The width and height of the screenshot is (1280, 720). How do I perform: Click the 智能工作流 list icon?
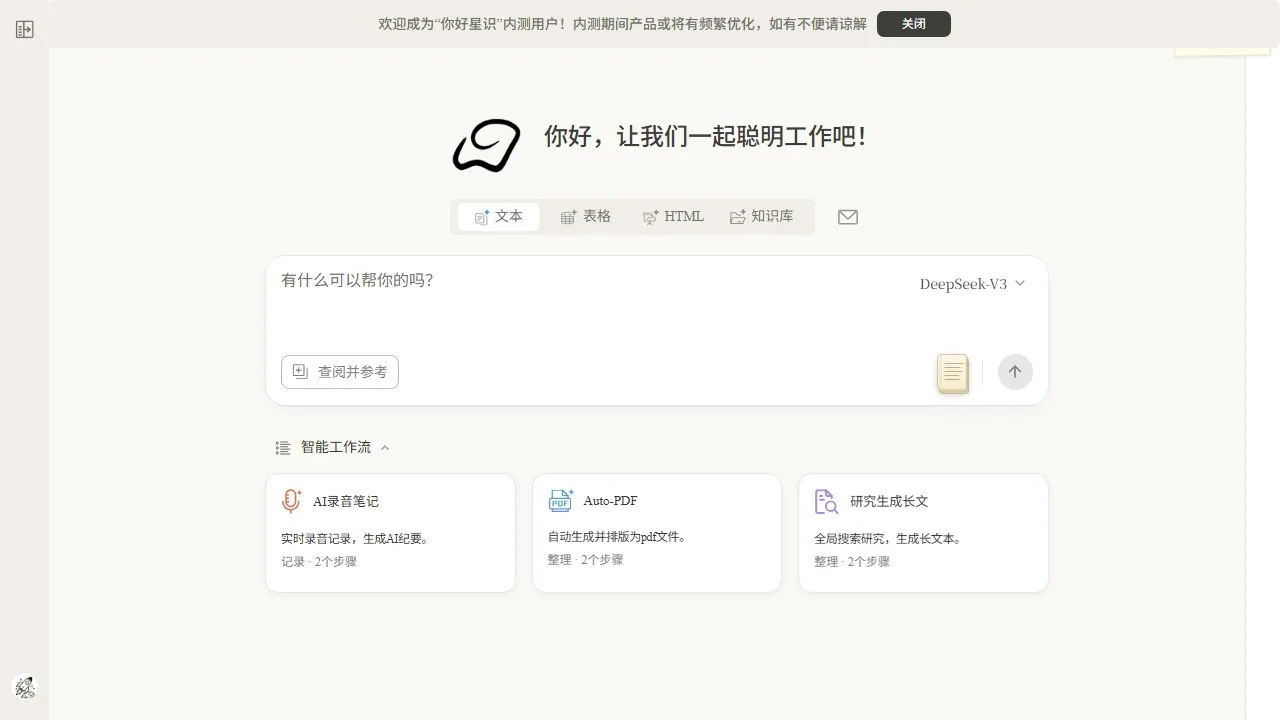283,448
